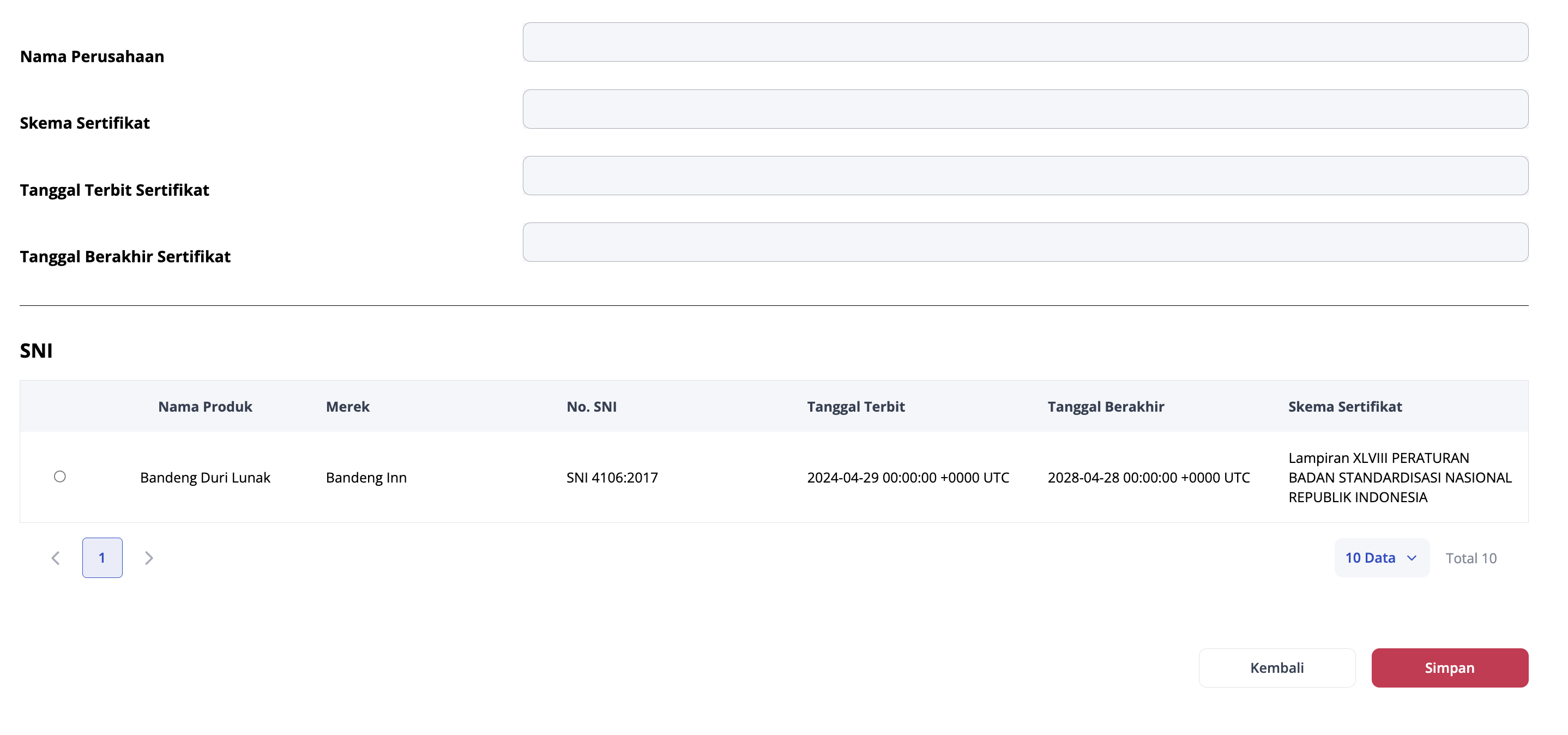Click page number 1

coord(102,558)
